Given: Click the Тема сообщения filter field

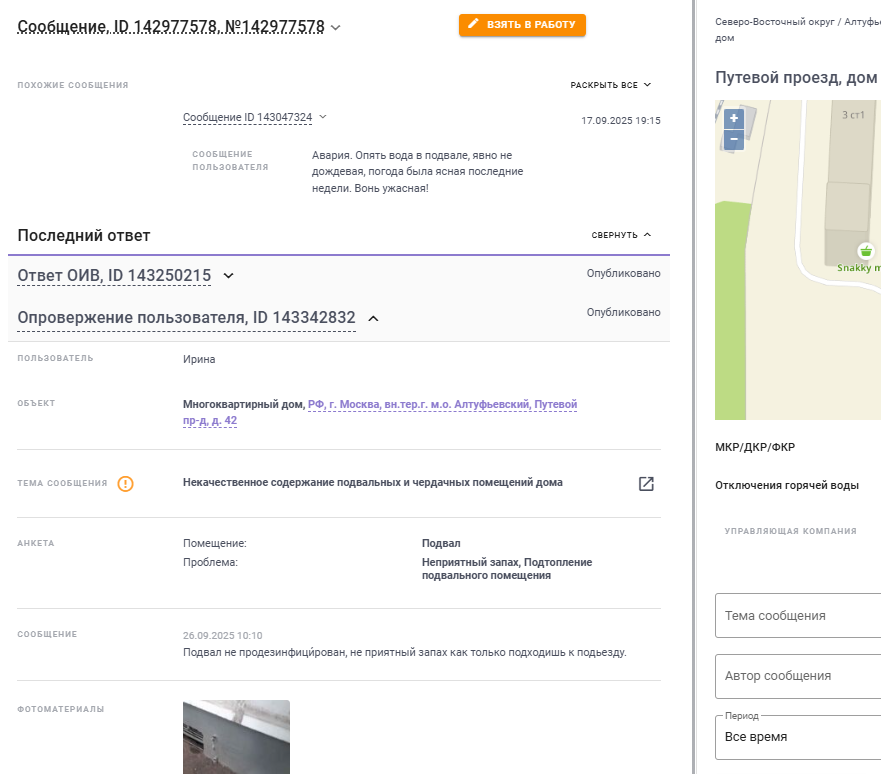Looking at the screenshot, I should pos(798,615).
